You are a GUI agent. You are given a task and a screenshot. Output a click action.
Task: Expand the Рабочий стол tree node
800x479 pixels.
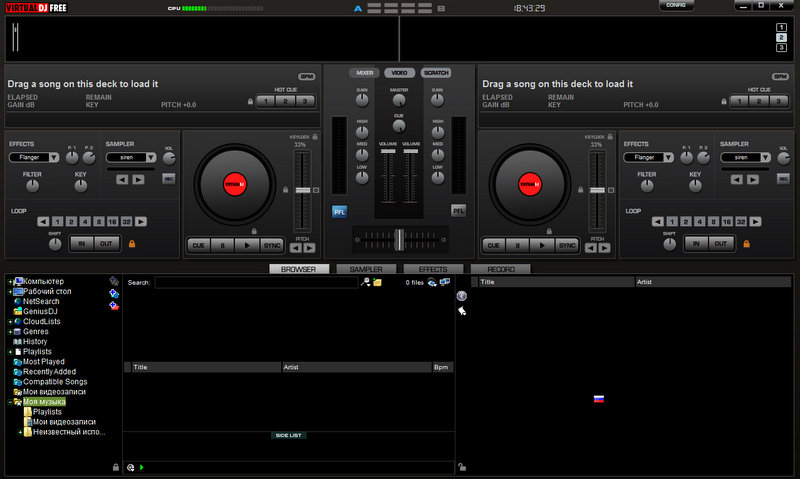(10, 292)
